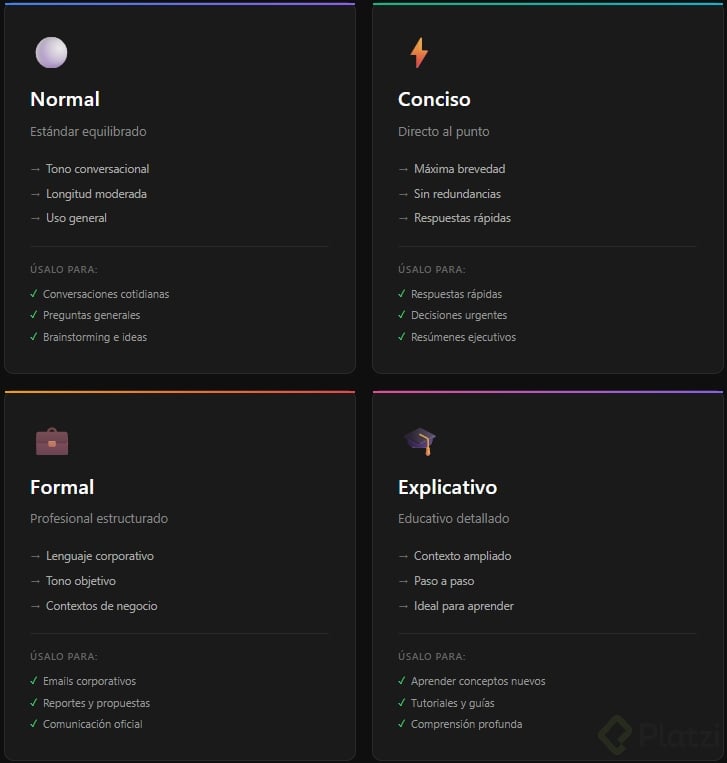Click the checkmark next to Decisiones urgentes
Image resolution: width=727 pixels, height=763 pixels.
point(403,315)
